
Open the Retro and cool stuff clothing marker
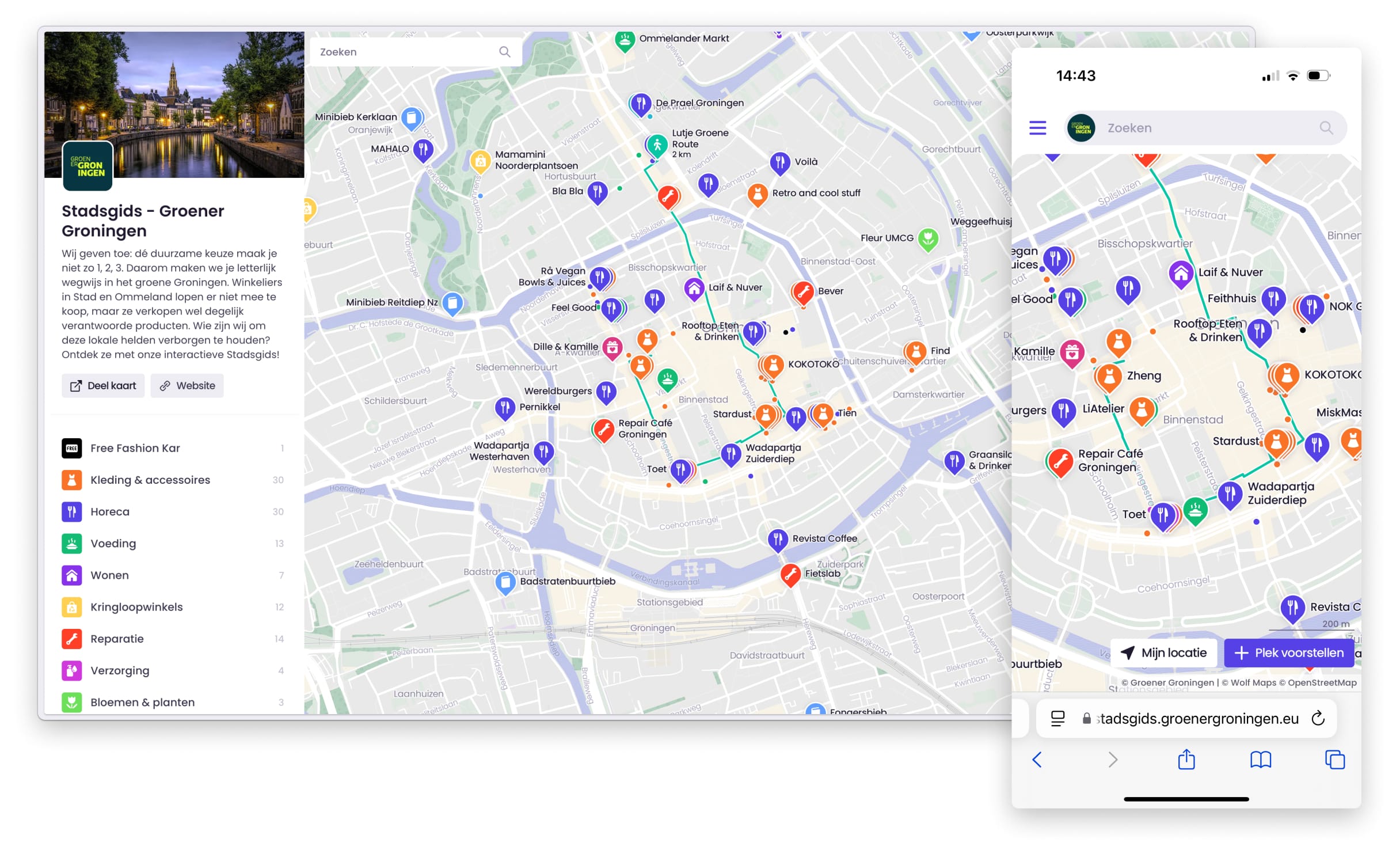(758, 195)
